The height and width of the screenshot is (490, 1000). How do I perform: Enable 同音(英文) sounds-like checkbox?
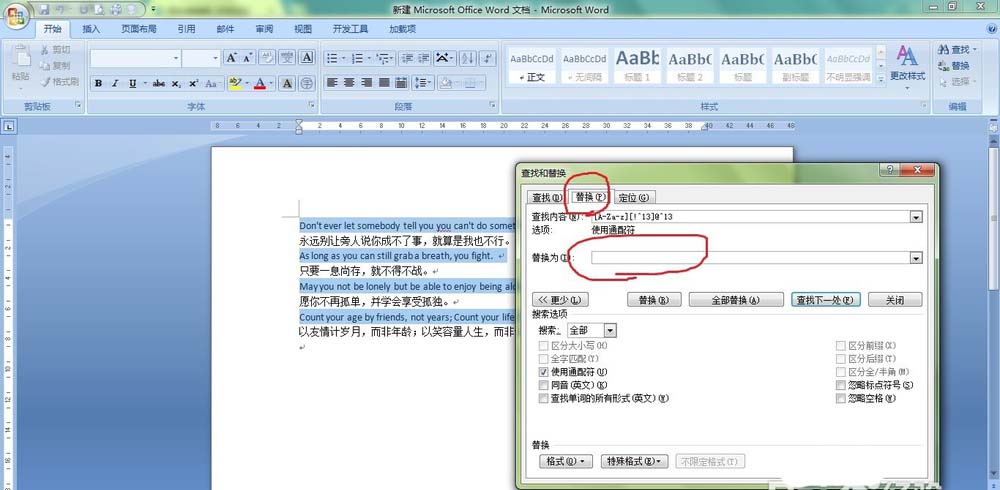(543, 385)
